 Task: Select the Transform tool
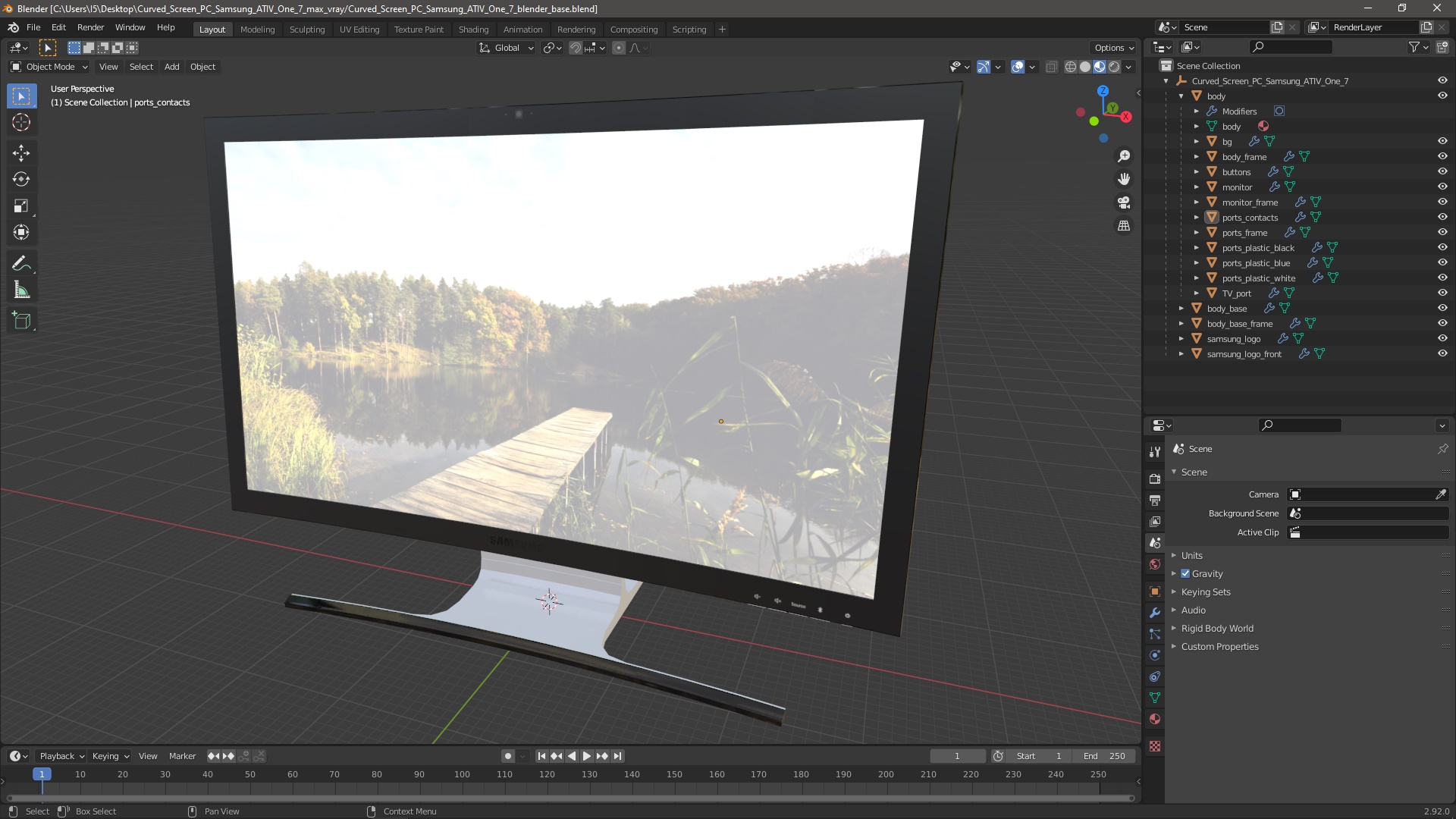click(x=21, y=233)
